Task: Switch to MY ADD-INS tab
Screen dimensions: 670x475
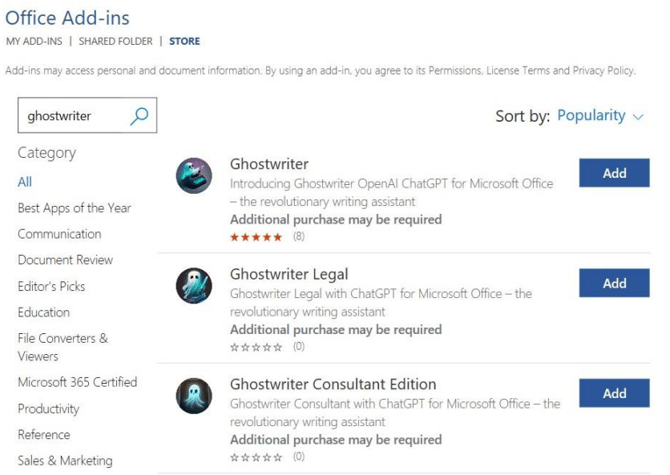Action: 34,41
